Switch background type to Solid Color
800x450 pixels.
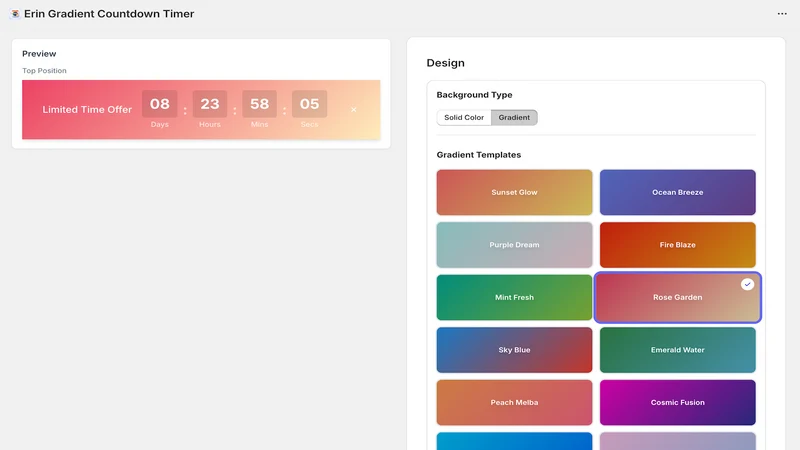point(464,117)
